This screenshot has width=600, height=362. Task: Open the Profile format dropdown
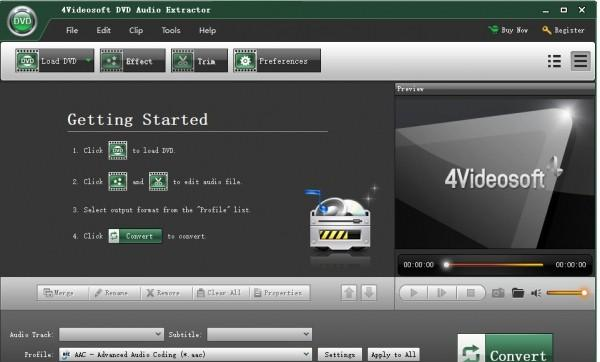tap(185, 354)
